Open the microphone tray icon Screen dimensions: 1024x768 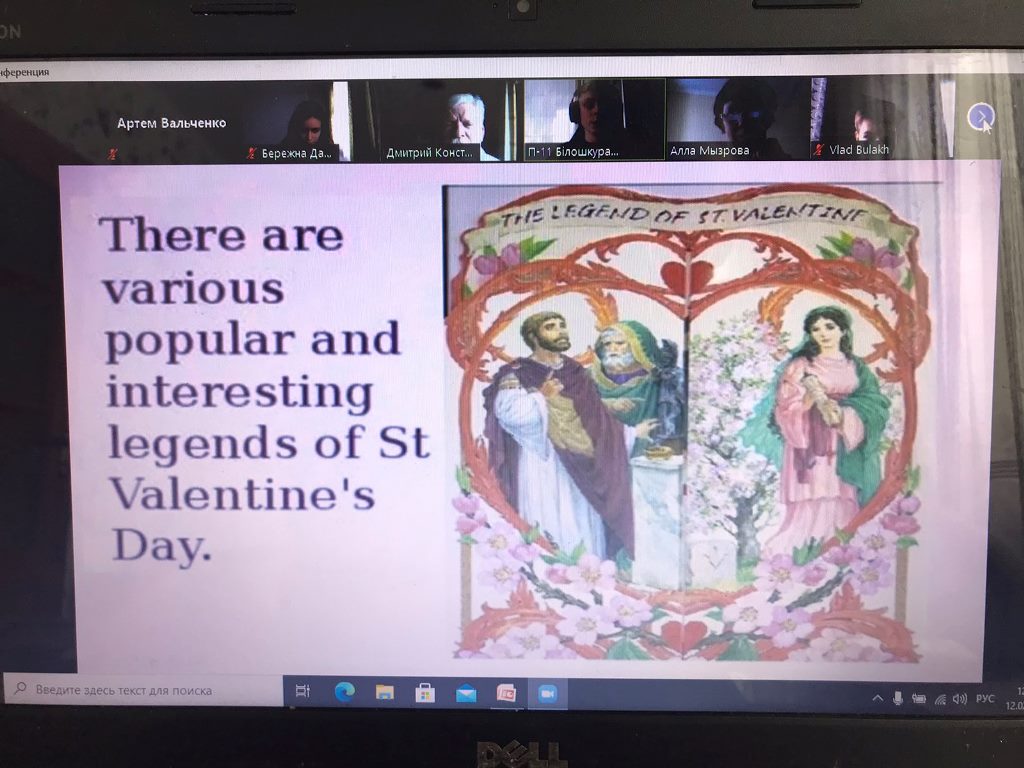click(x=898, y=699)
